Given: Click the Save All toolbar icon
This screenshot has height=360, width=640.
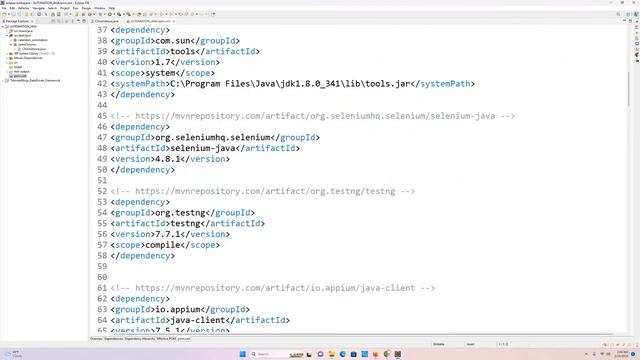Looking at the screenshot, I should coord(19,14).
